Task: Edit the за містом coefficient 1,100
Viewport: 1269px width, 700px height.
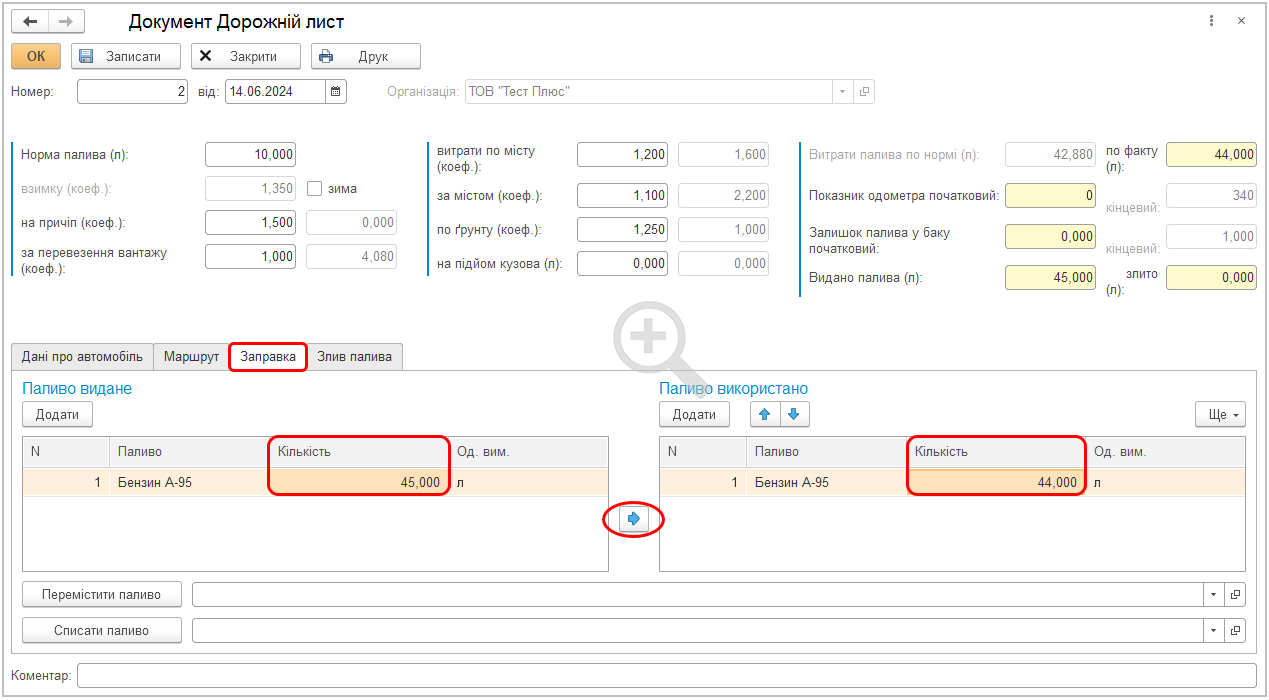Action: (622, 196)
